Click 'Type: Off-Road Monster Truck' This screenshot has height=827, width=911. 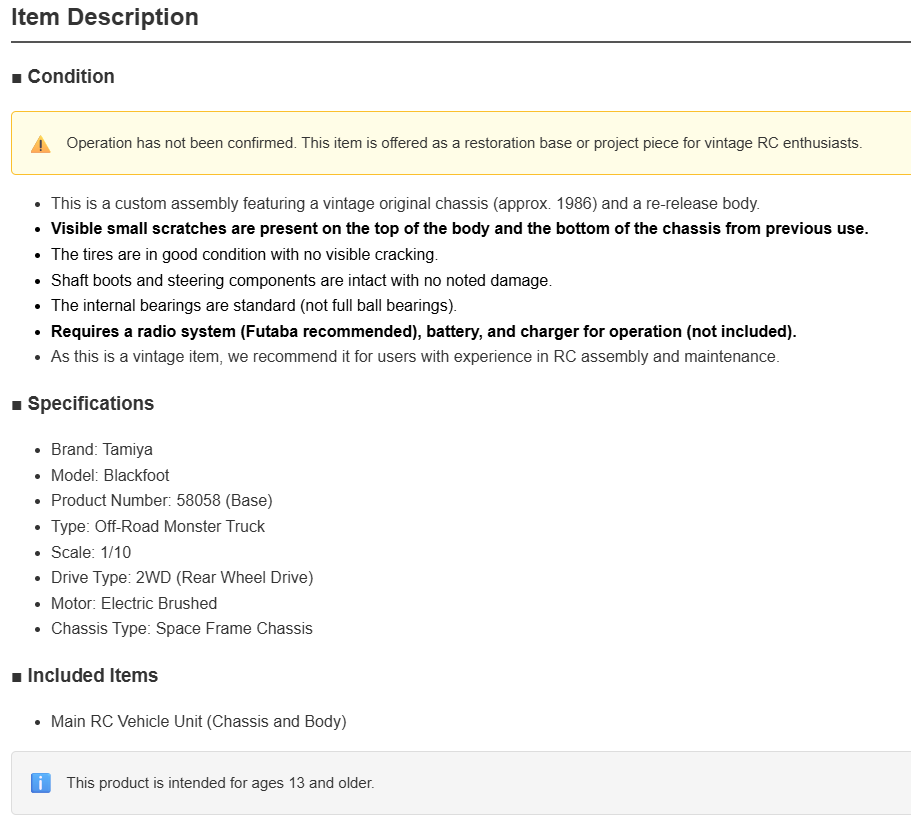pyautogui.click(x=158, y=526)
